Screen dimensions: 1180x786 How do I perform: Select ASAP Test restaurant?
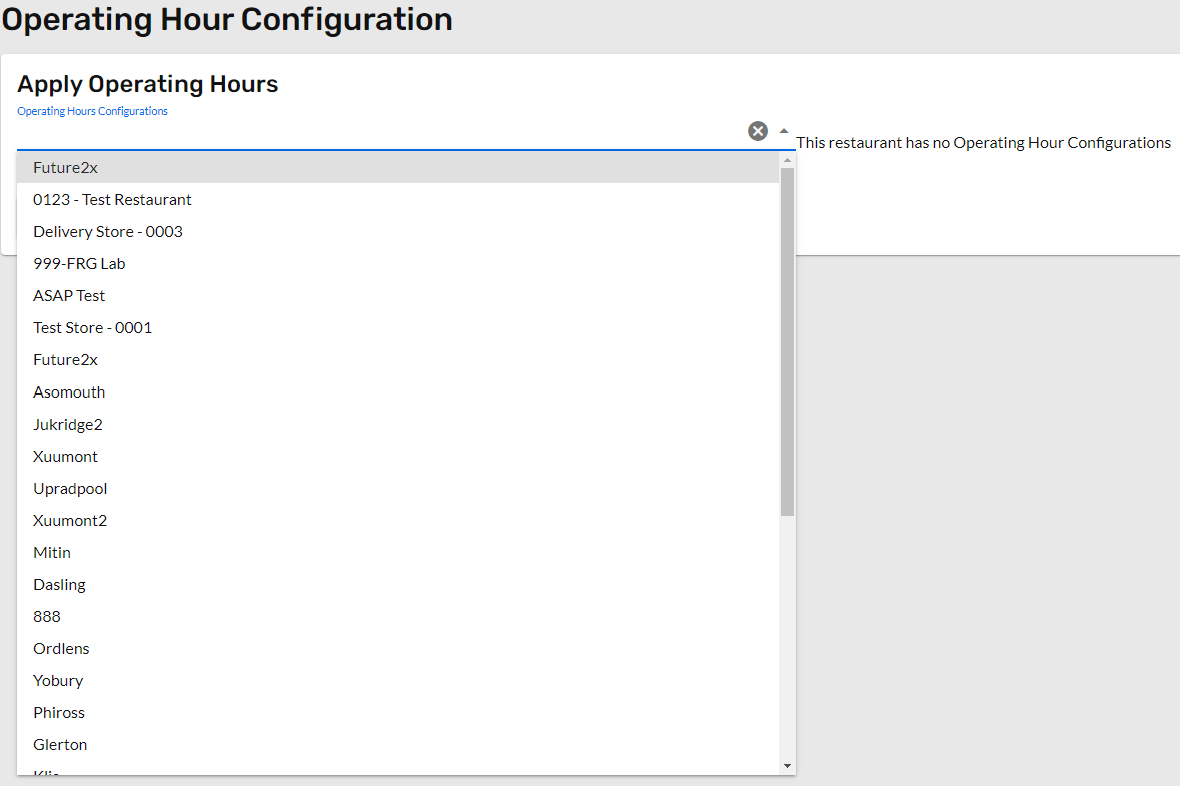tap(398, 296)
